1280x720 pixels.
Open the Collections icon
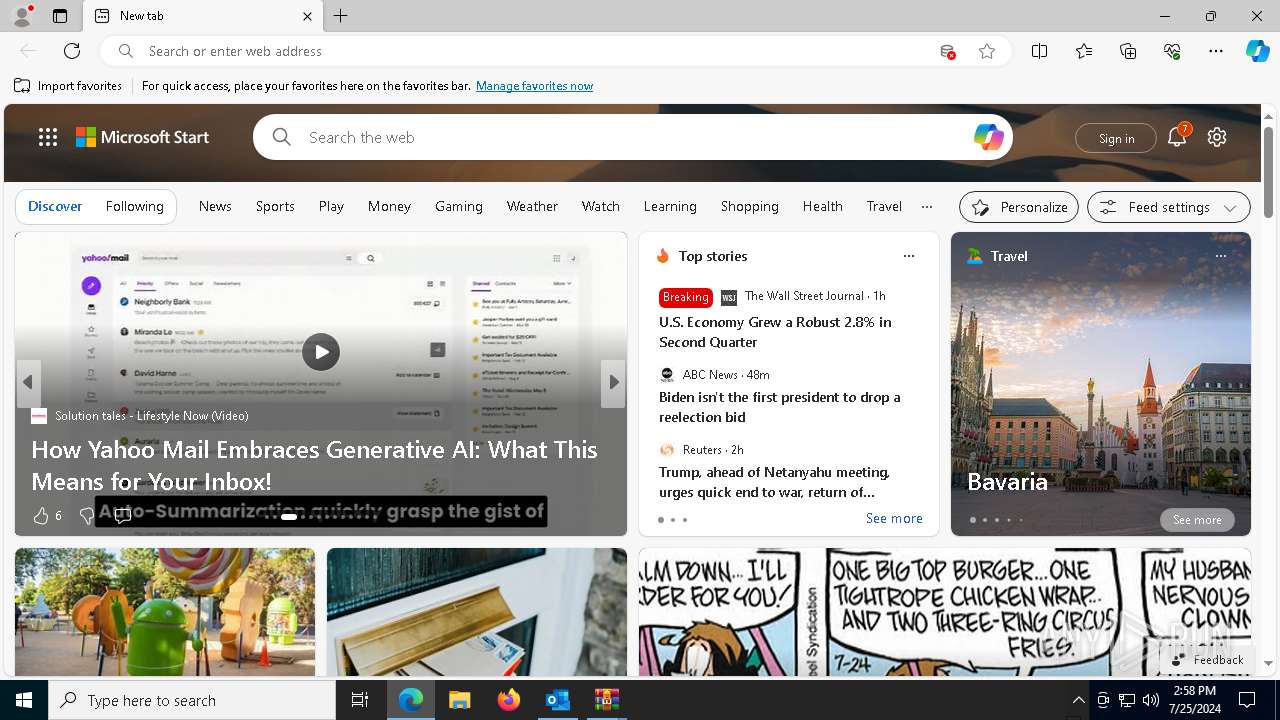pos(1128,51)
